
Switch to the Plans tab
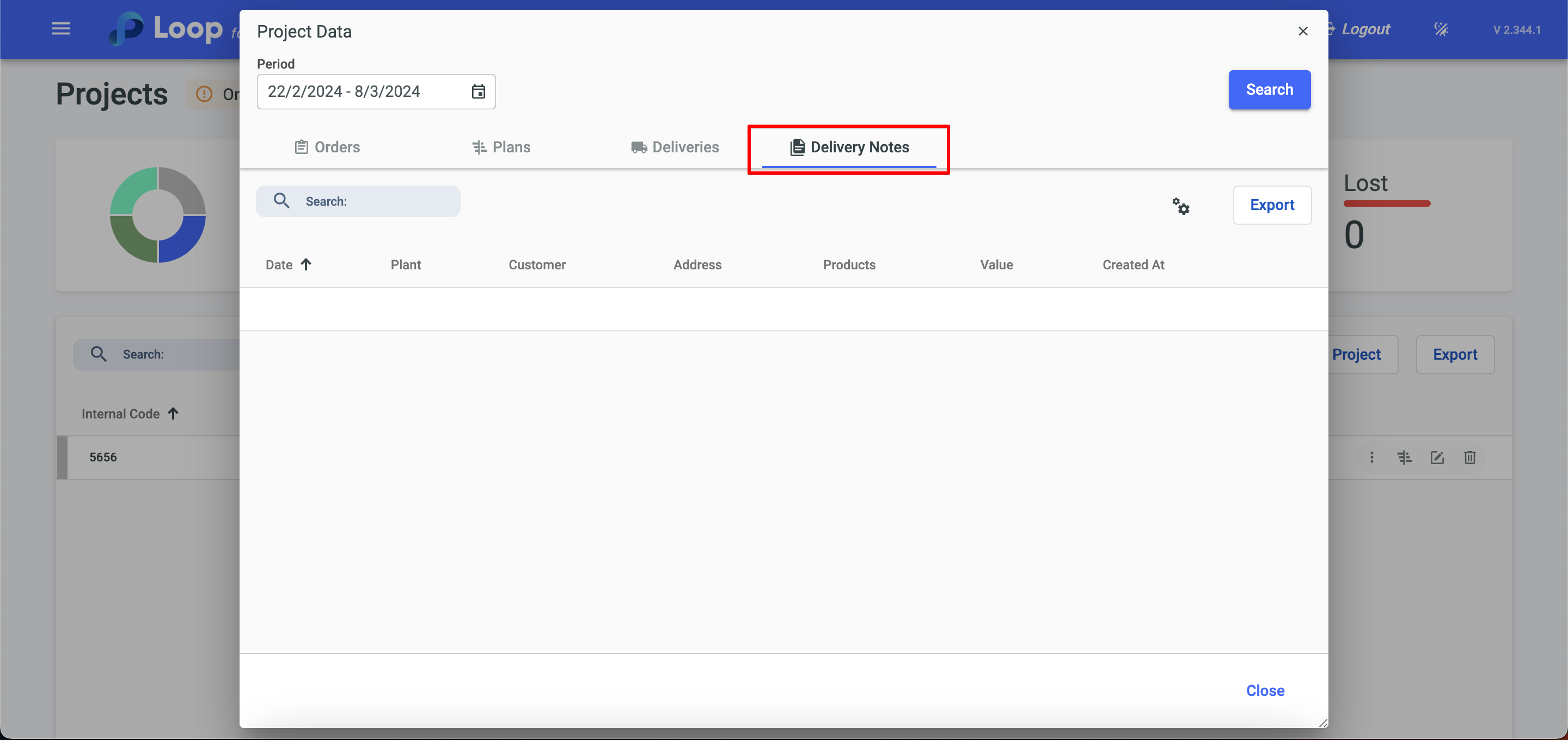(x=501, y=147)
